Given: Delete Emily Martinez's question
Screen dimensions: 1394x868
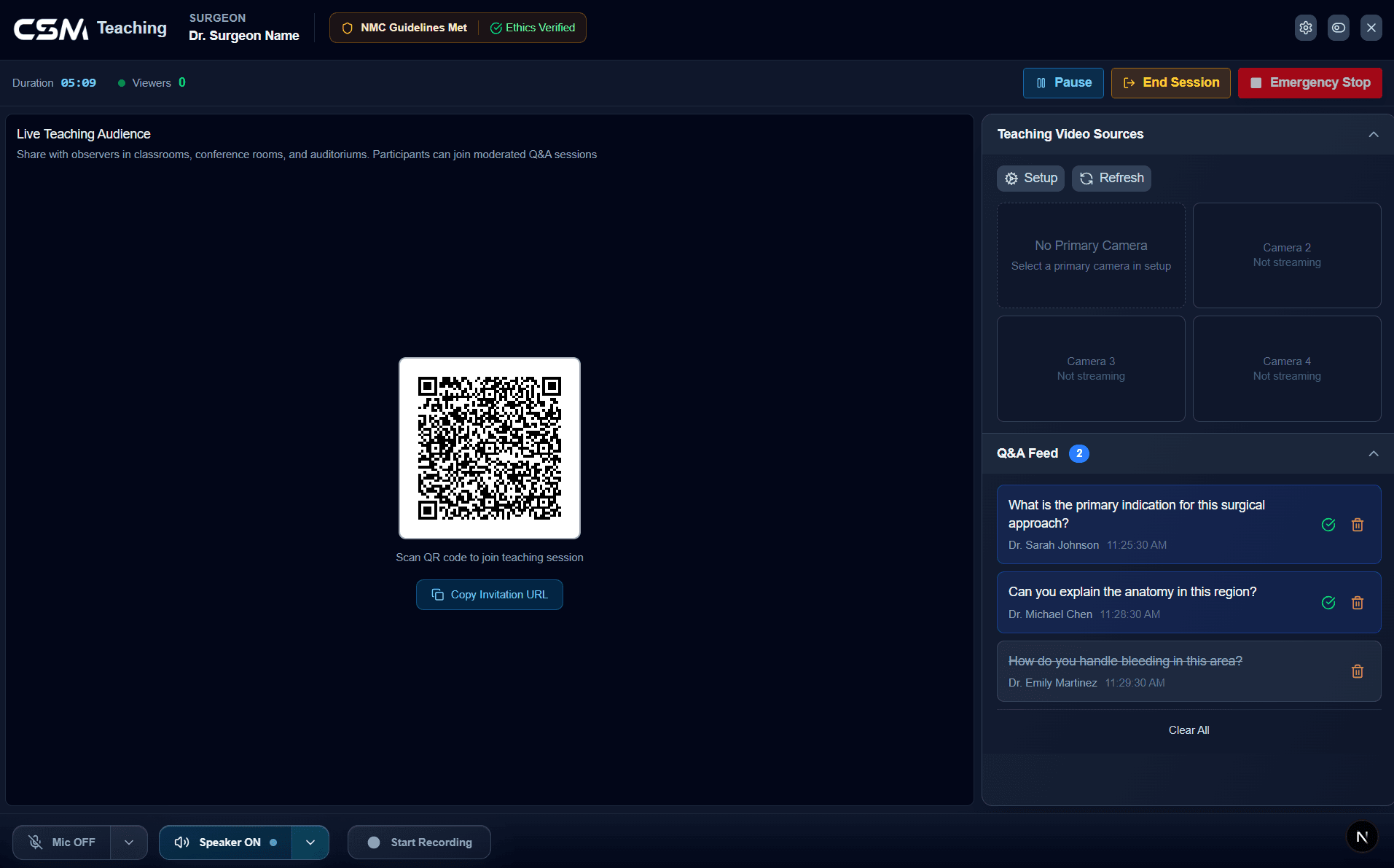Looking at the screenshot, I should 1357,671.
